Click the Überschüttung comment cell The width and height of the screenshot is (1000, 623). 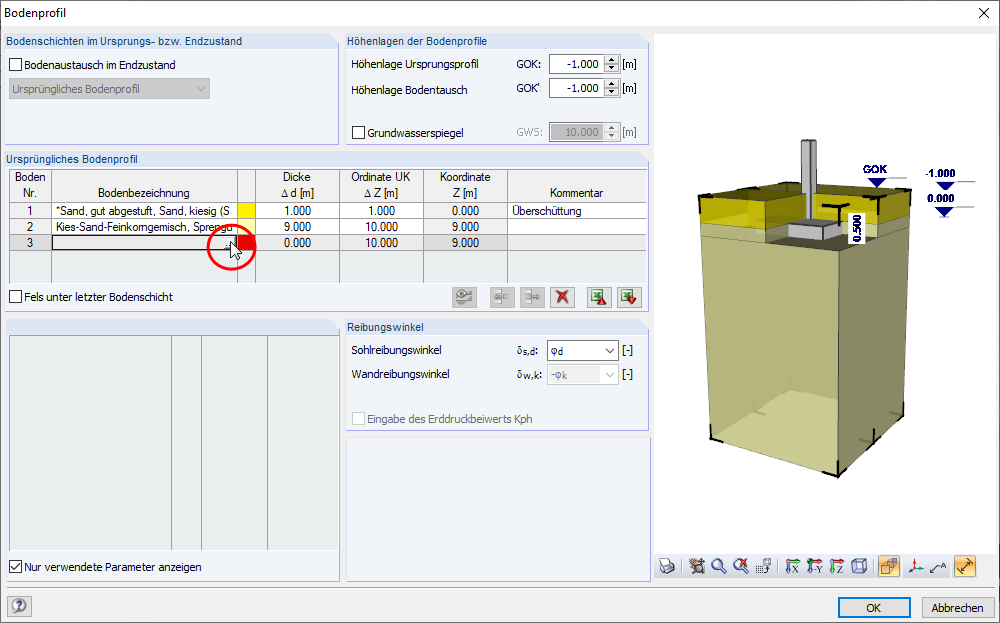(x=577, y=210)
